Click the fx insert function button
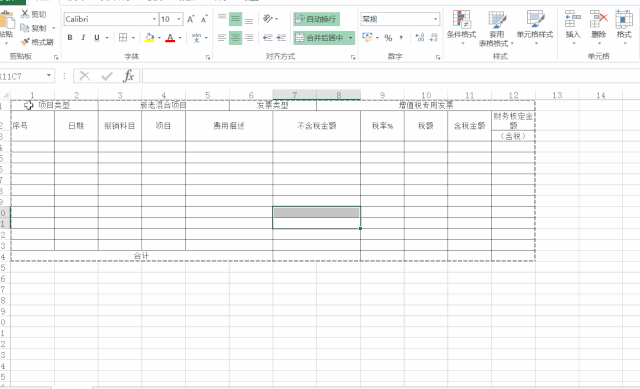Screen dimensions: 640x389 (129, 76)
